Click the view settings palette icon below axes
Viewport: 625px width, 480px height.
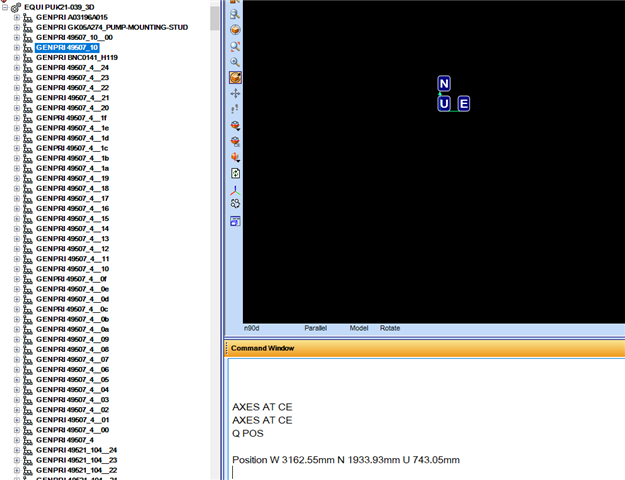[x=235, y=204]
